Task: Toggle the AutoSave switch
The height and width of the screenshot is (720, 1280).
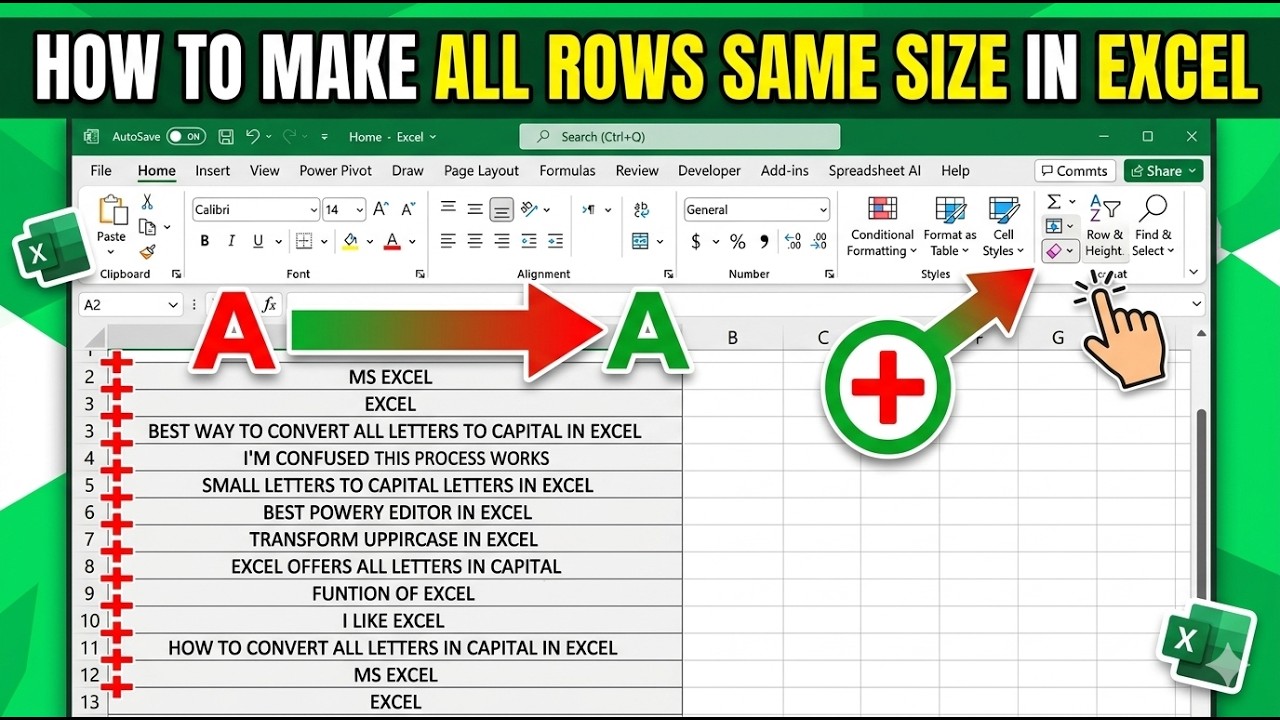Action: (186, 137)
